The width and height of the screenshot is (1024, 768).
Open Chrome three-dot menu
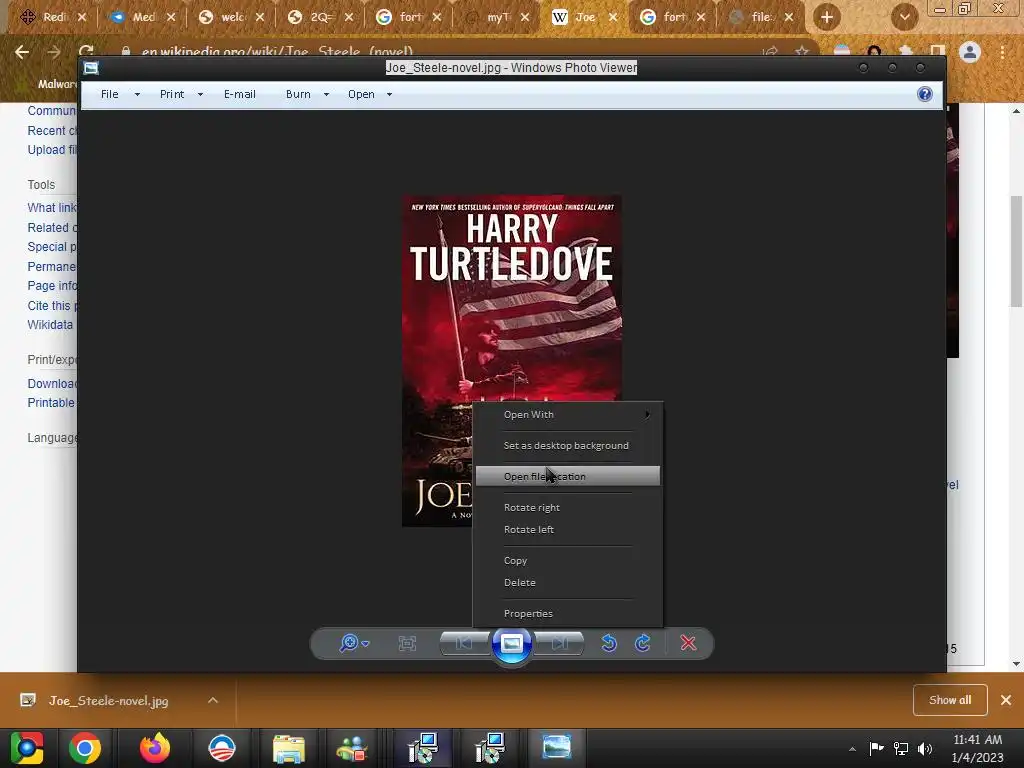(1002, 52)
